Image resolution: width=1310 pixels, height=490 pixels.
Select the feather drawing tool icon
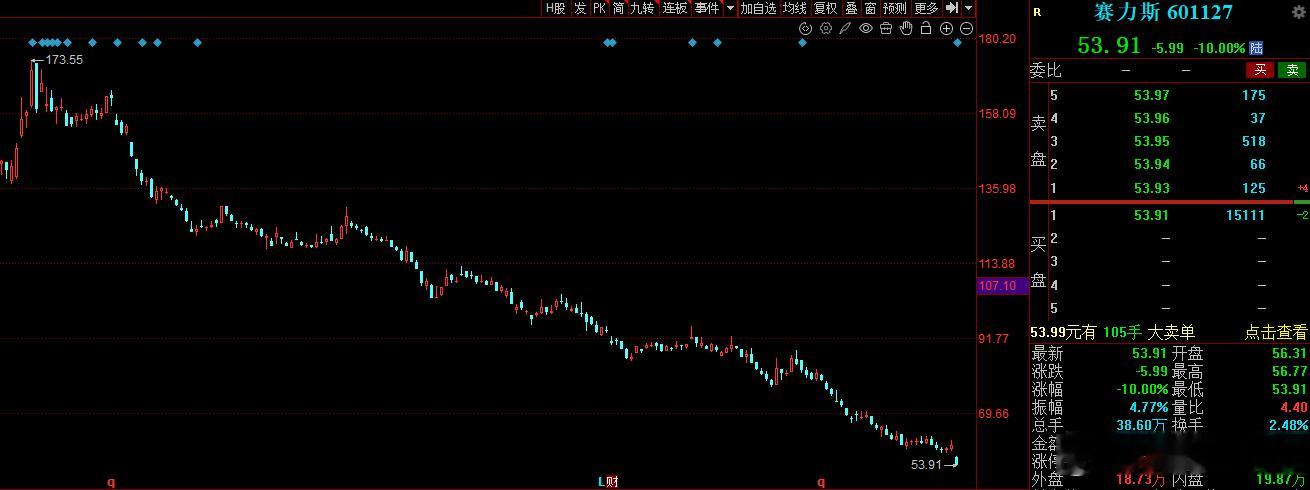coord(846,28)
